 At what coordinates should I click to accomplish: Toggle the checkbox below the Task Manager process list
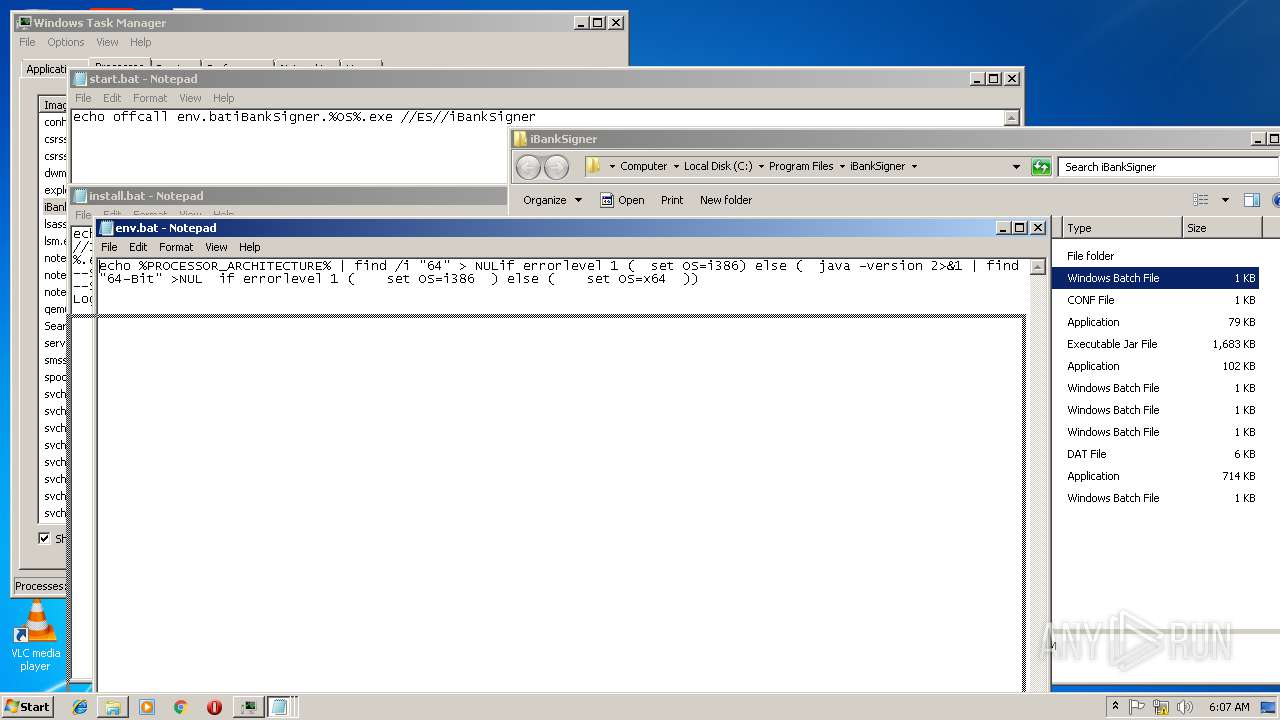click(x=44, y=538)
